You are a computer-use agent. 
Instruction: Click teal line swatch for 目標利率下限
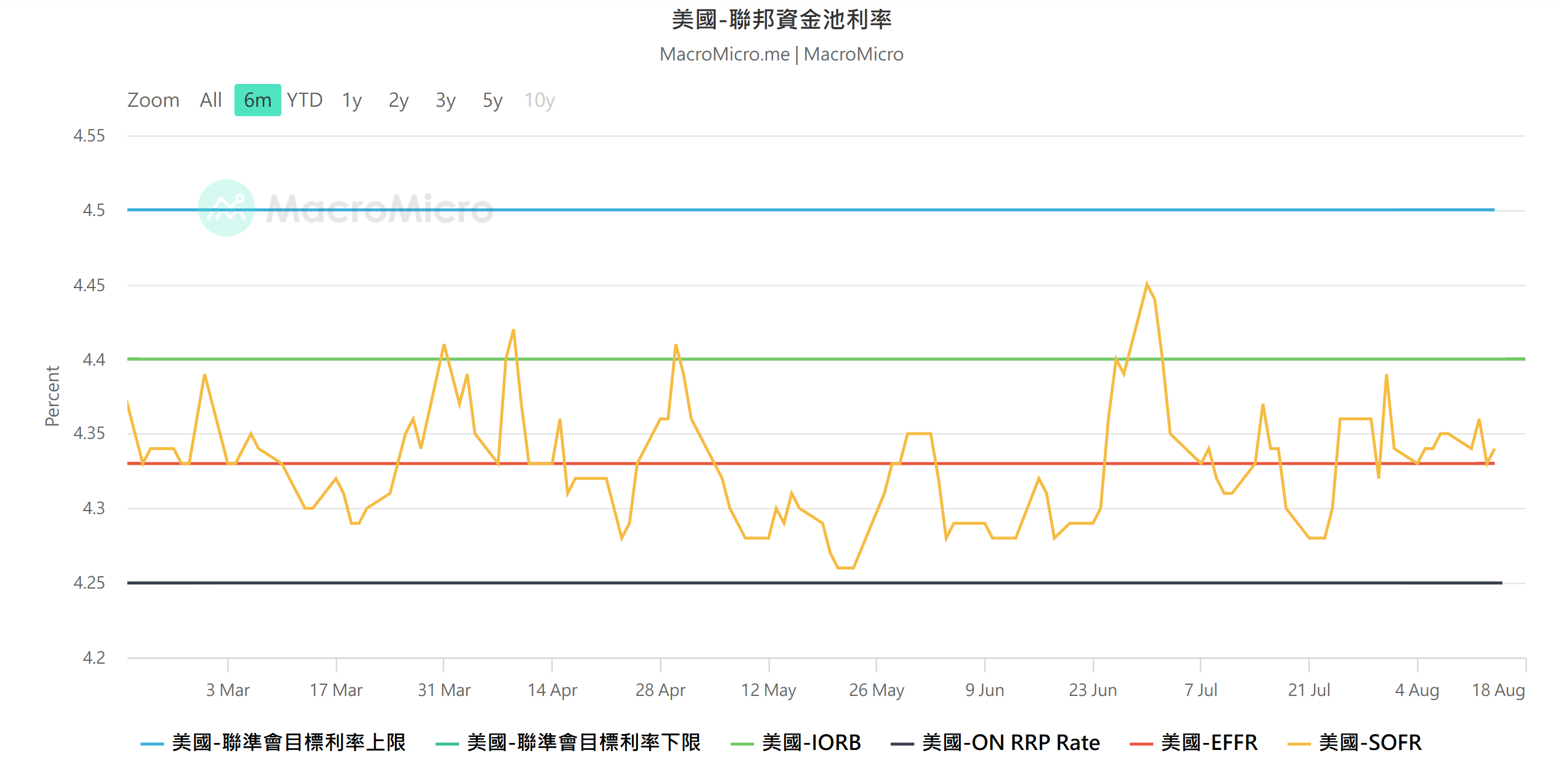click(x=447, y=744)
